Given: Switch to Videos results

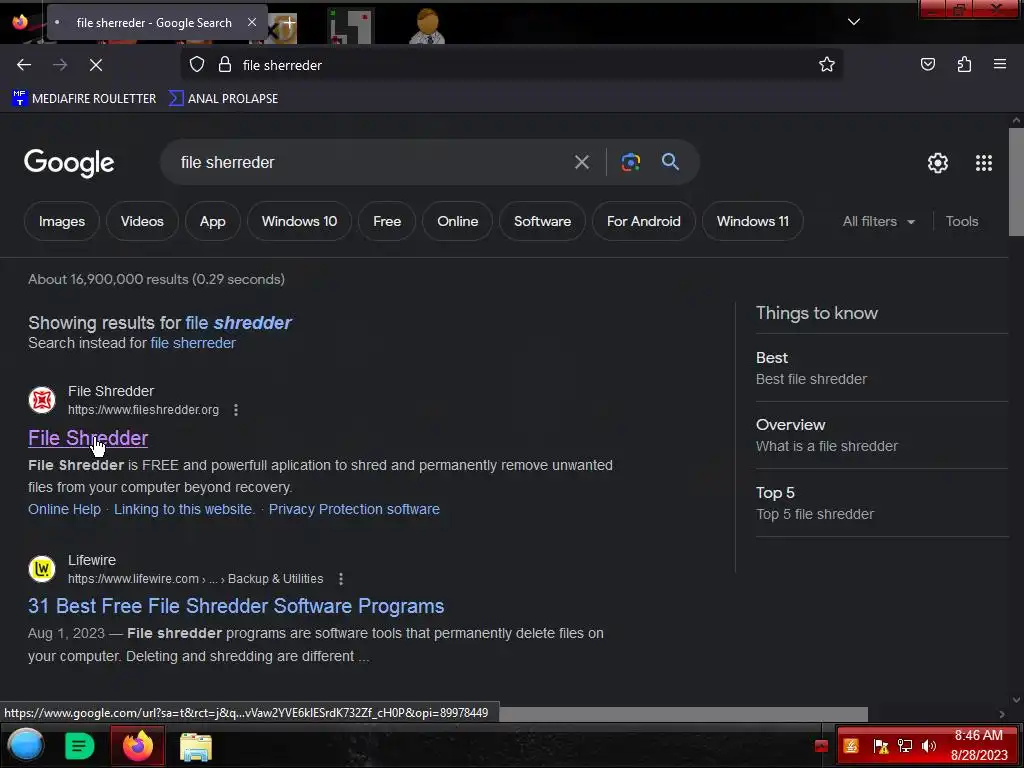Looking at the screenshot, I should (142, 221).
